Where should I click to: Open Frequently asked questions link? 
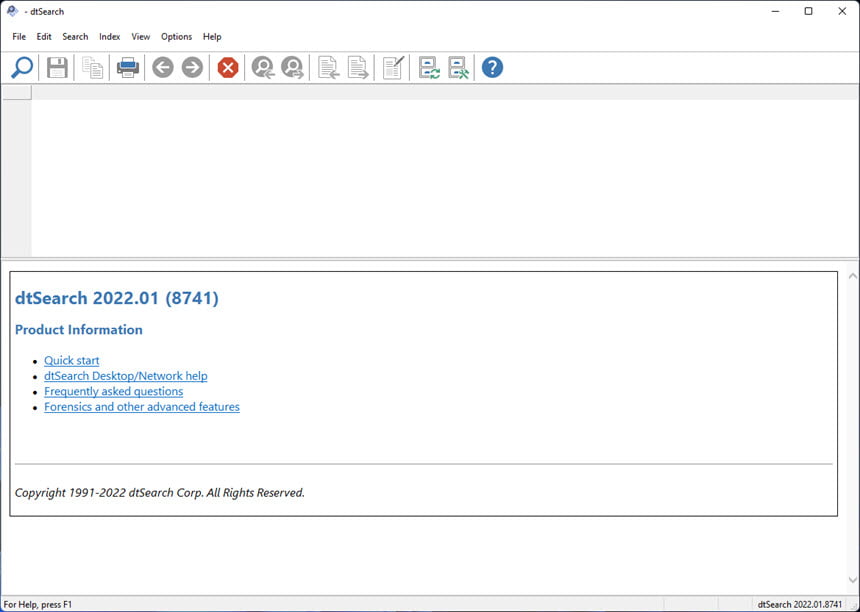tap(114, 391)
